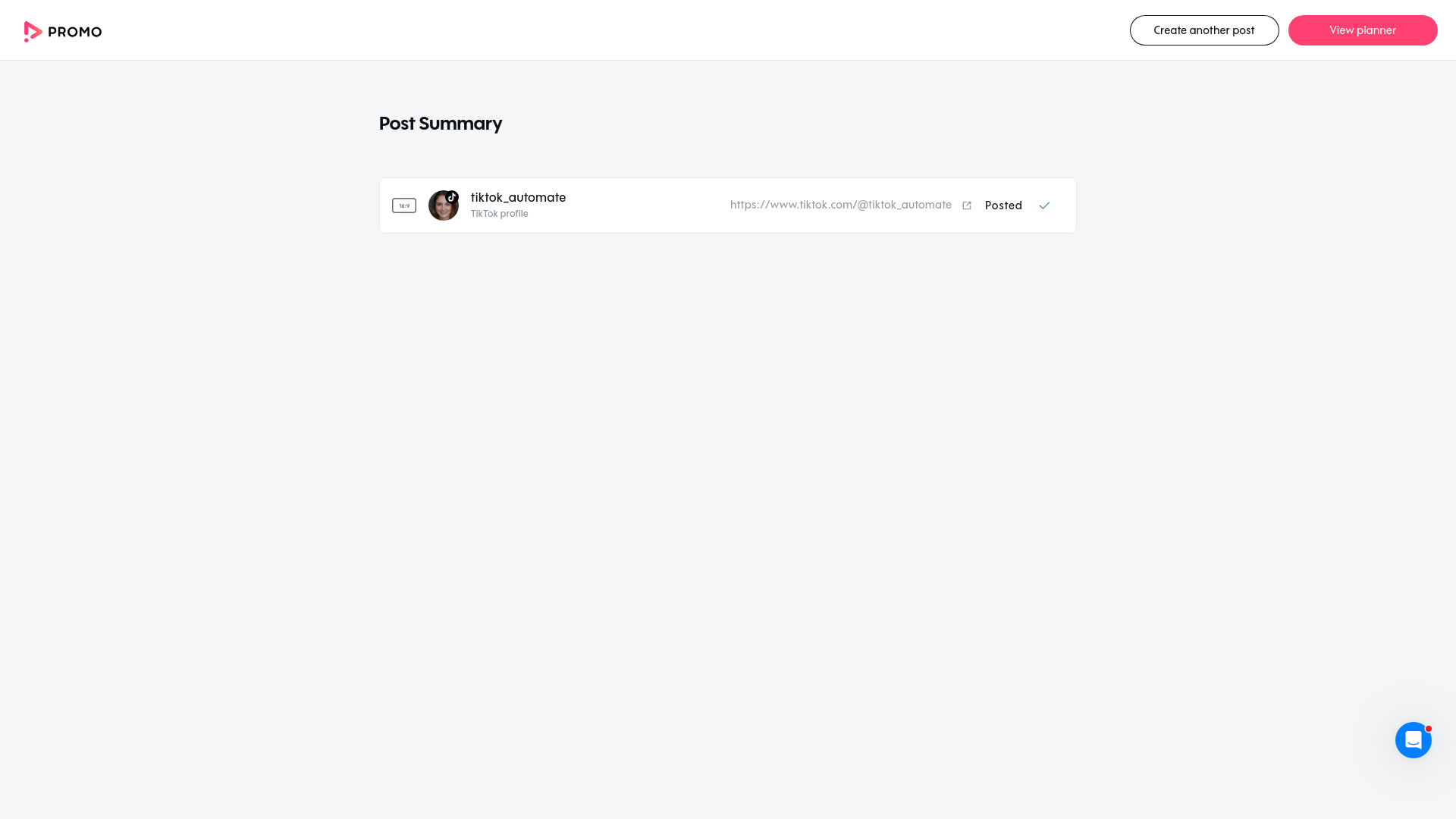
Task: Click the green checkmark next to Posted
Action: tap(1044, 206)
